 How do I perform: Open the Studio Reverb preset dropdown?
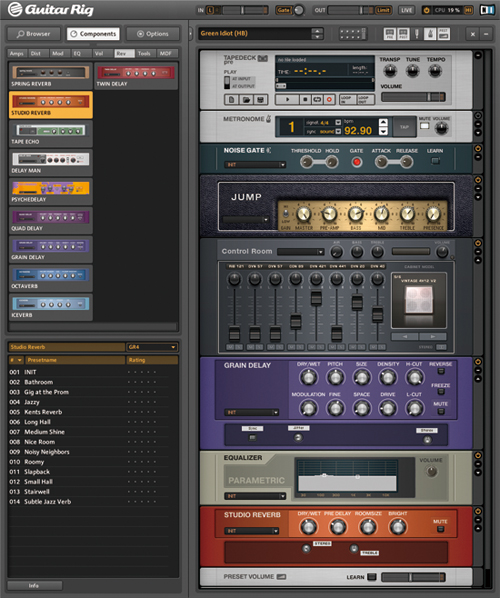click(252, 531)
